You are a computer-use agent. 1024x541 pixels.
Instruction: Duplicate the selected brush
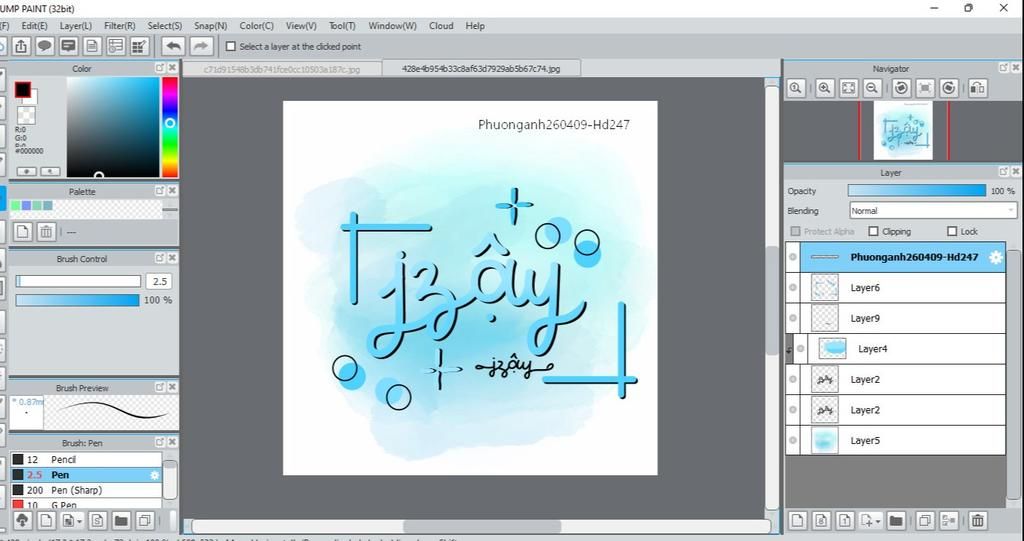coord(144,521)
